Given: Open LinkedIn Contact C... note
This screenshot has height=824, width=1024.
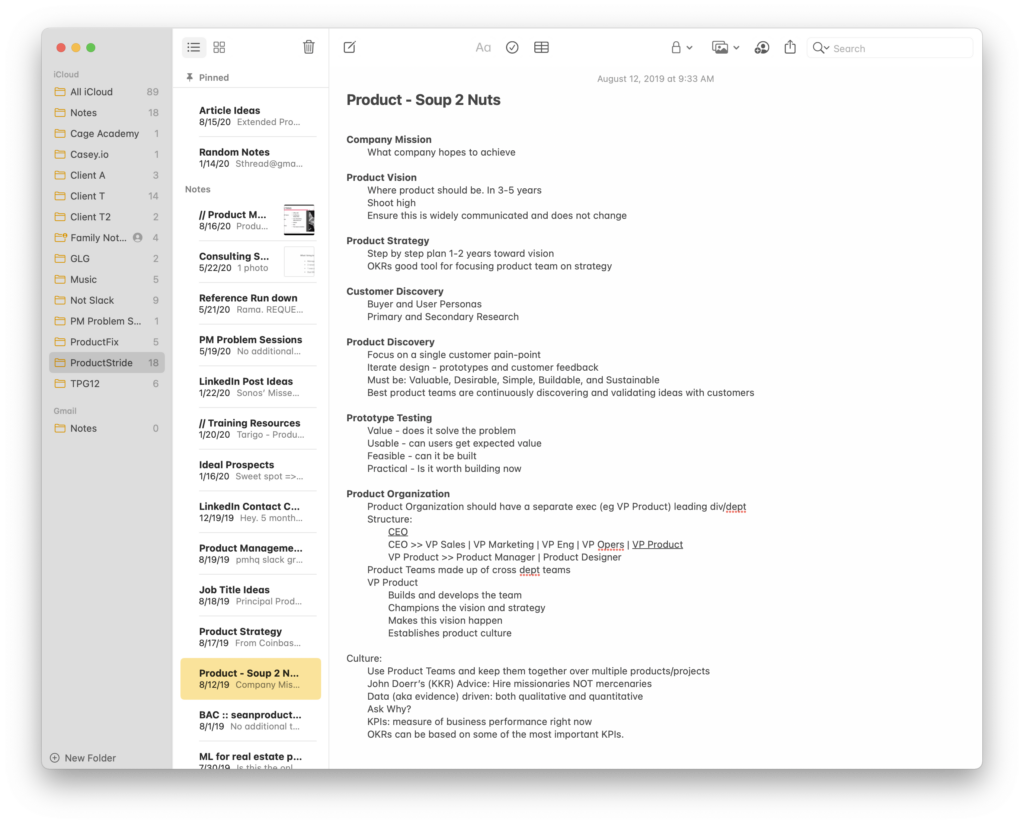Looking at the screenshot, I should pyautogui.click(x=251, y=513).
